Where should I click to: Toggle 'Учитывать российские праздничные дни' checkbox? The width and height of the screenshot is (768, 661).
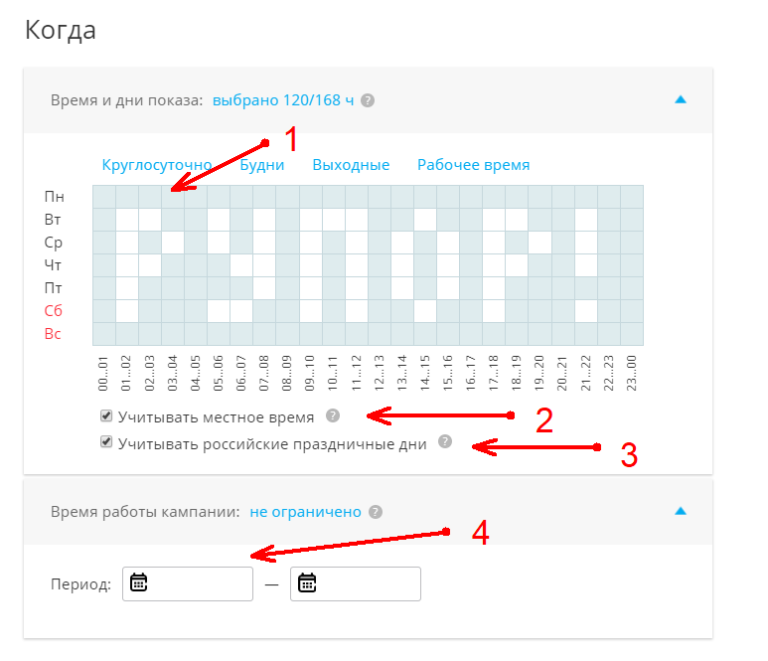coord(106,442)
